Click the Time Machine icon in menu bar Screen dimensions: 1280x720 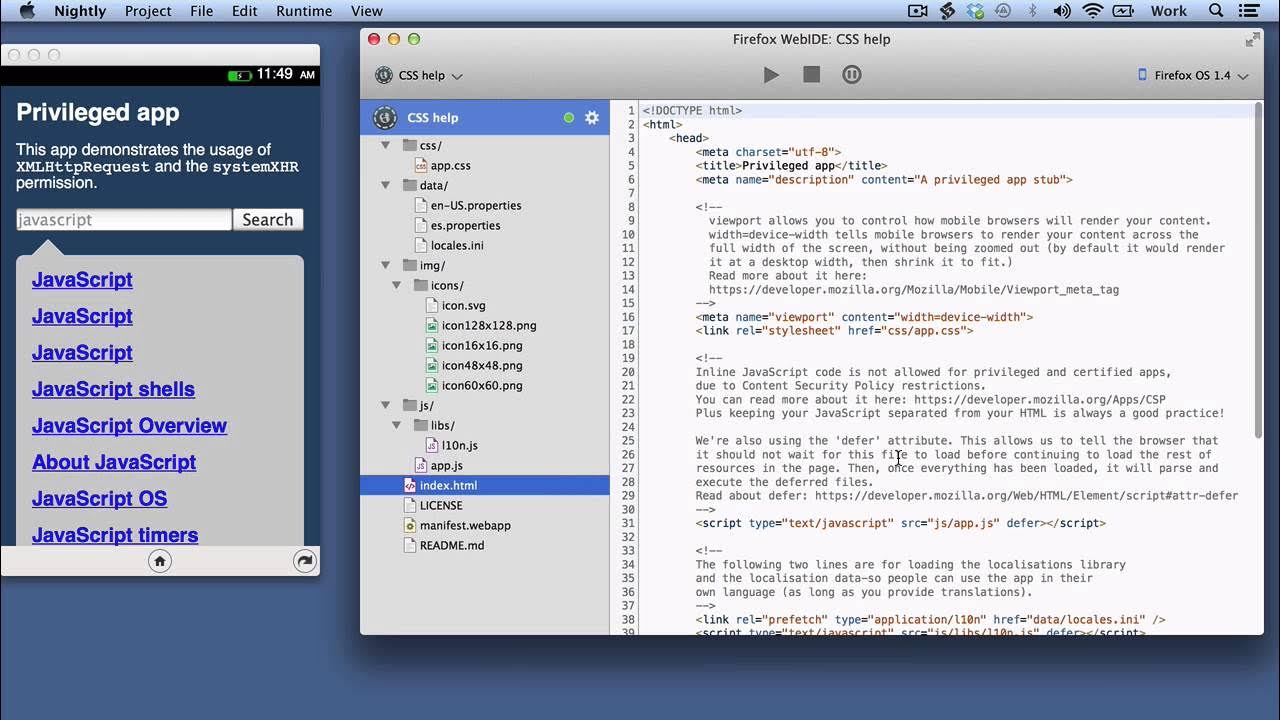click(1003, 11)
